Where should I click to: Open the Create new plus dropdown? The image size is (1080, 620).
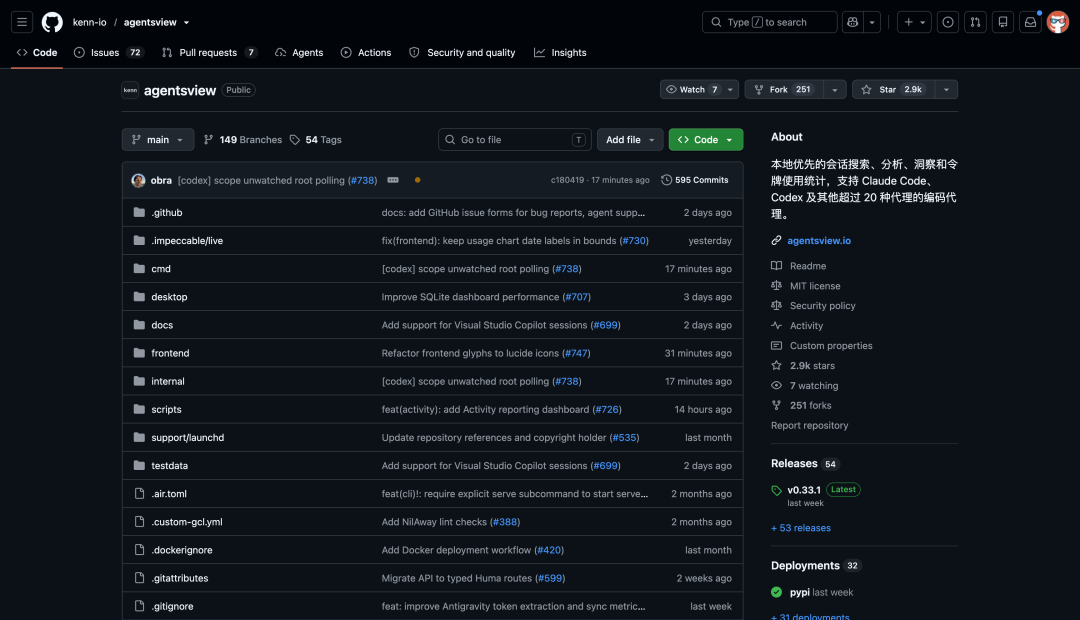tap(915, 22)
